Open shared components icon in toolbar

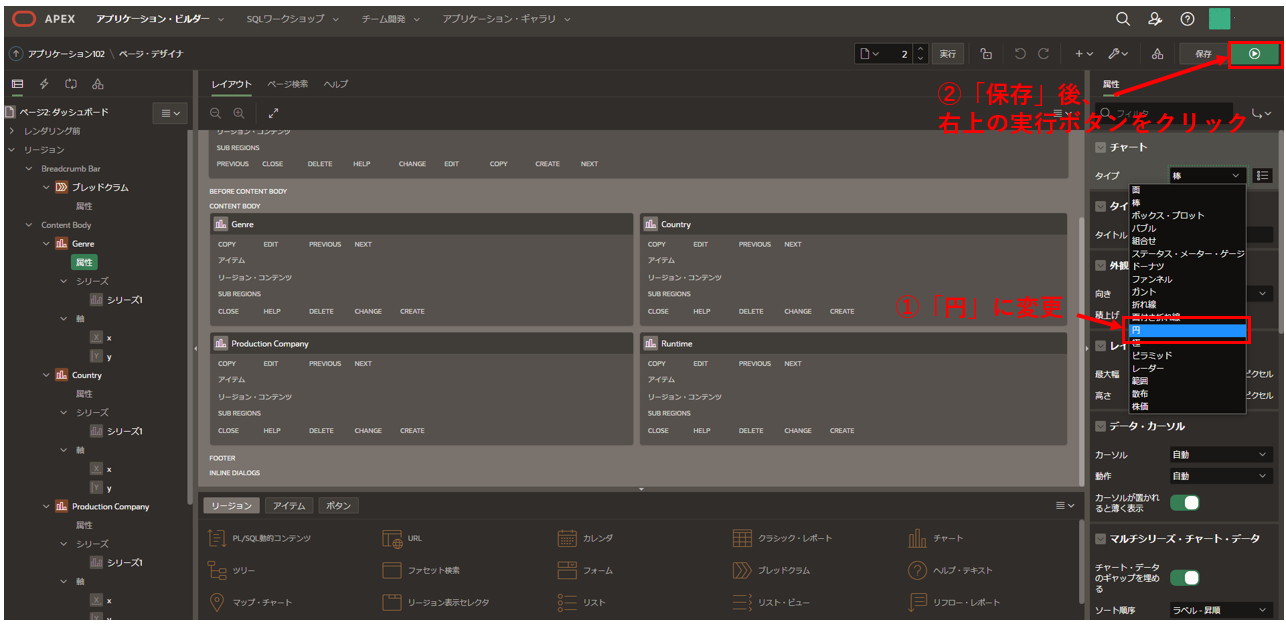tap(1156, 53)
